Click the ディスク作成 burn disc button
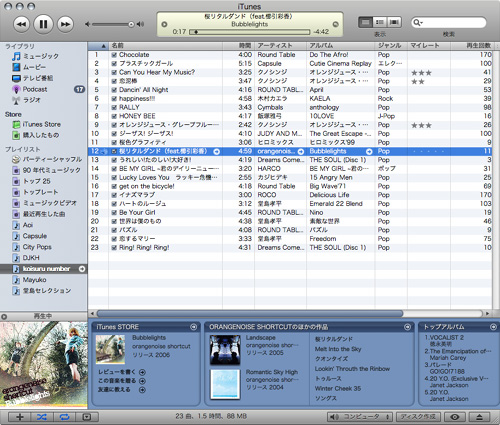This screenshot has width=500, height=425. [418, 417]
